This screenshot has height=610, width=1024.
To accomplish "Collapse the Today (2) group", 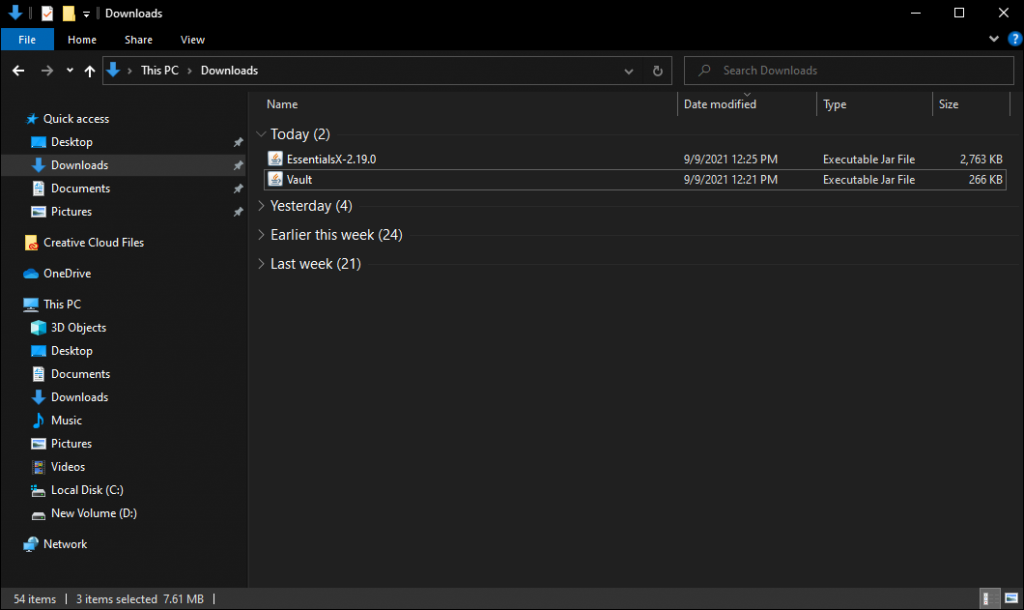I will (x=261, y=134).
